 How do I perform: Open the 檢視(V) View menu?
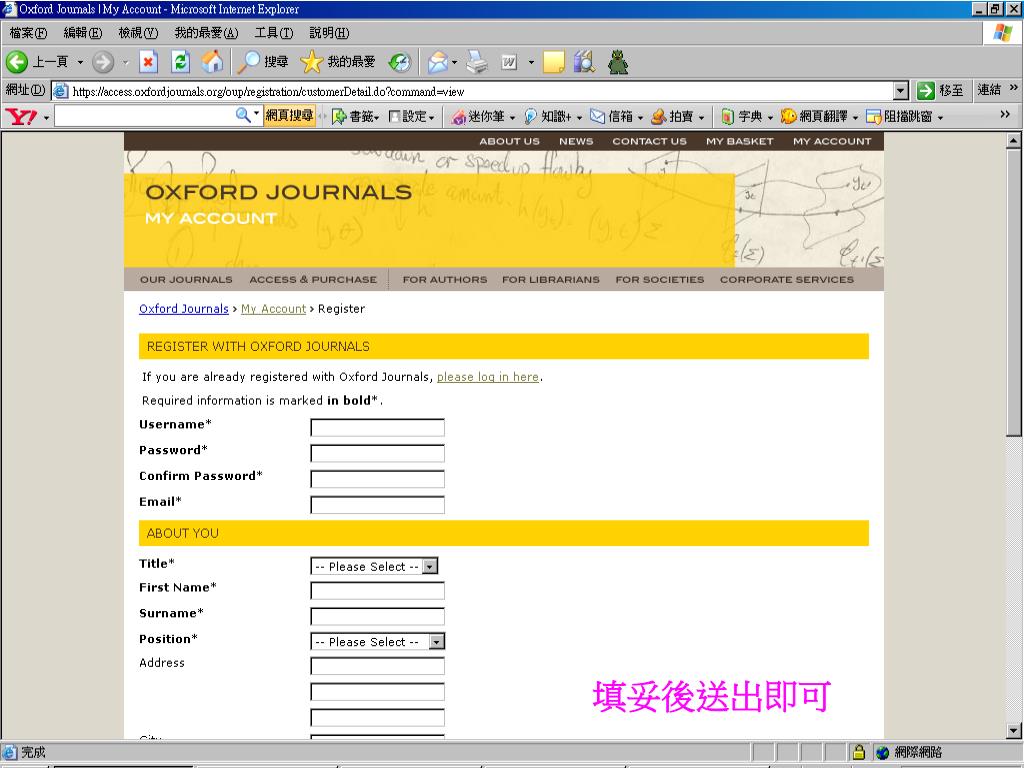point(138,33)
